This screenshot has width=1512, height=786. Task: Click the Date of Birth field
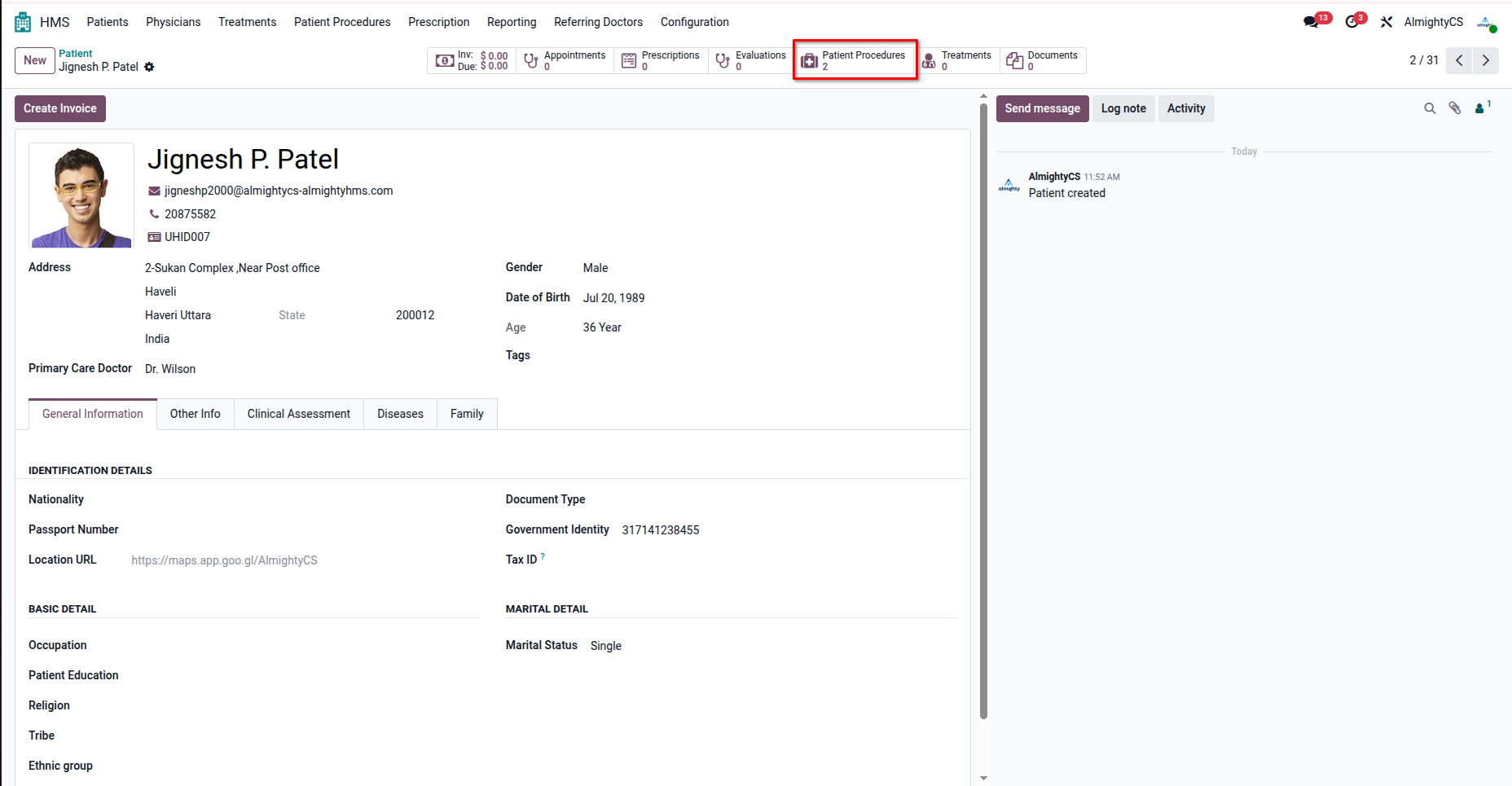[614, 298]
